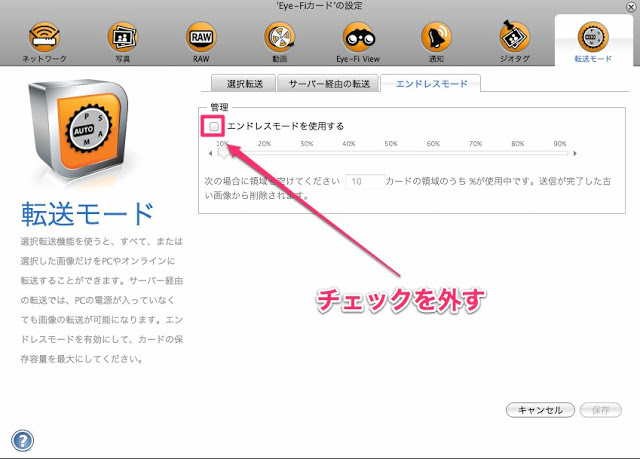Open the 動画 film reel icon
The image size is (640, 459).
(280, 38)
